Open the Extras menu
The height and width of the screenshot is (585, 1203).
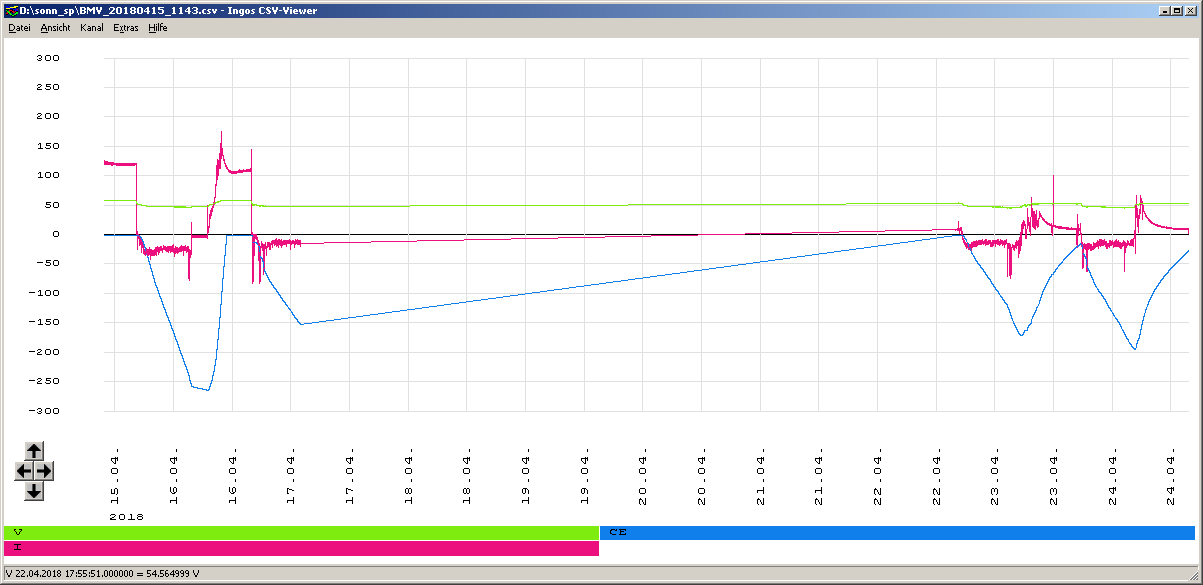125,28
